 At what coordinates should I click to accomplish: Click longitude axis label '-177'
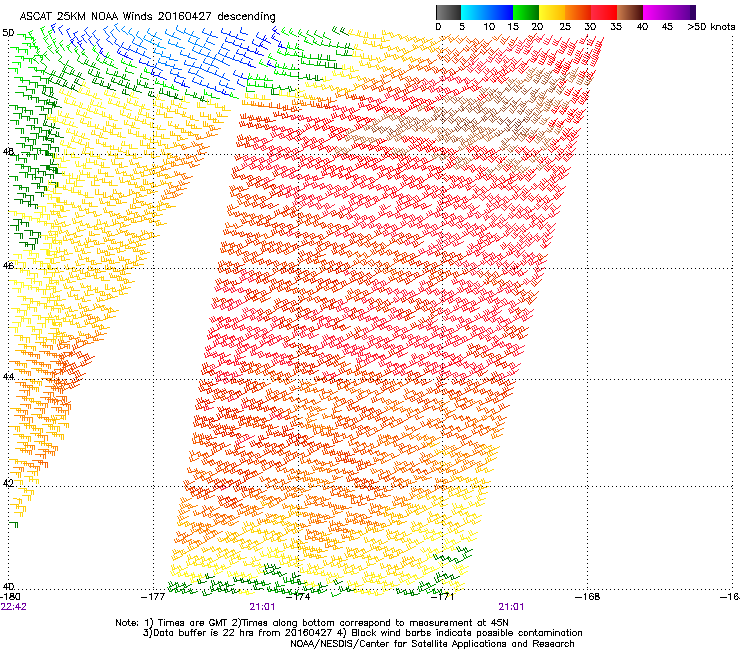[153, 597]
